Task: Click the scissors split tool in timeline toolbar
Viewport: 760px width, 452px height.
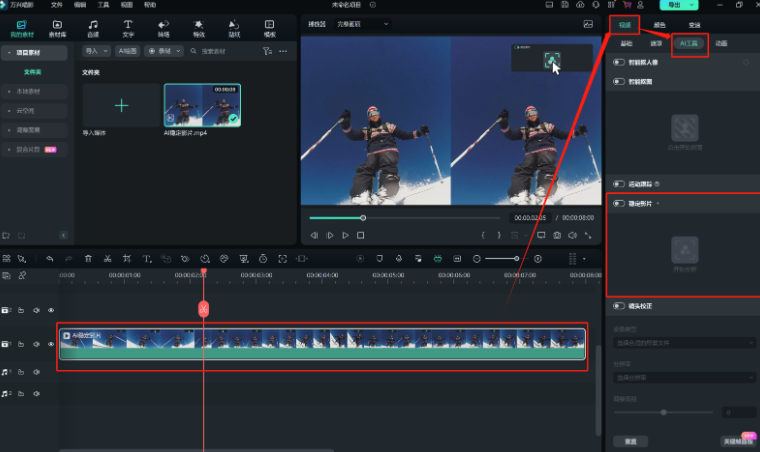Action: pyautogui.click(x=107, y=258)
